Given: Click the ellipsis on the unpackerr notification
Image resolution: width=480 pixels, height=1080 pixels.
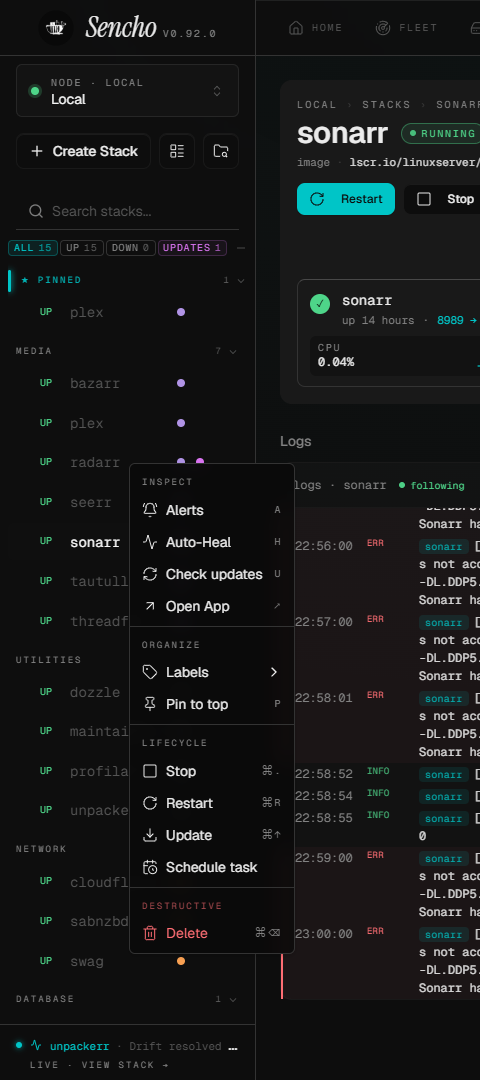Looking at the screenshot, I should pyautogui.click(x=233, y=1047).
